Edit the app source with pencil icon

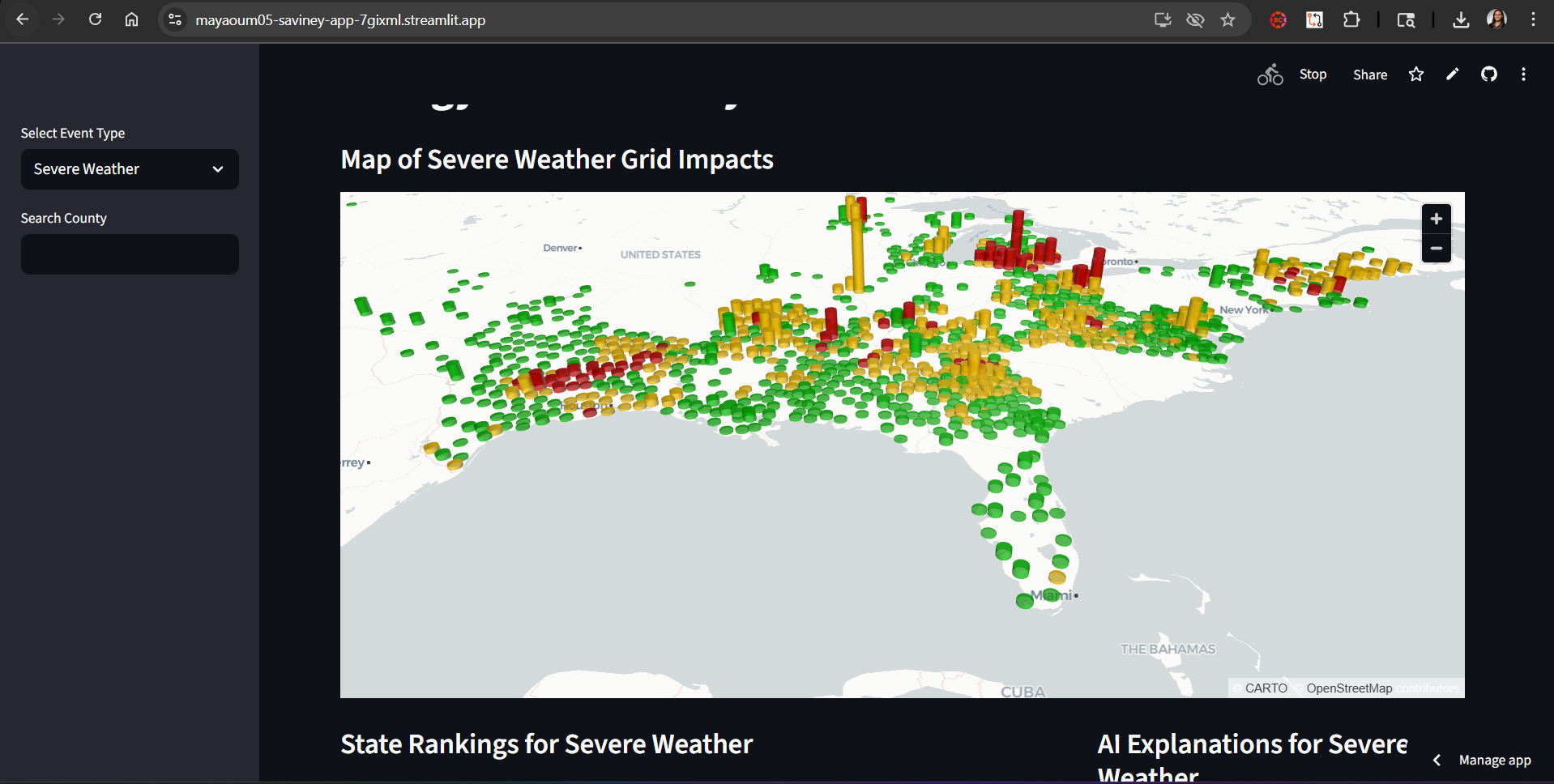tap(1453, 75)
